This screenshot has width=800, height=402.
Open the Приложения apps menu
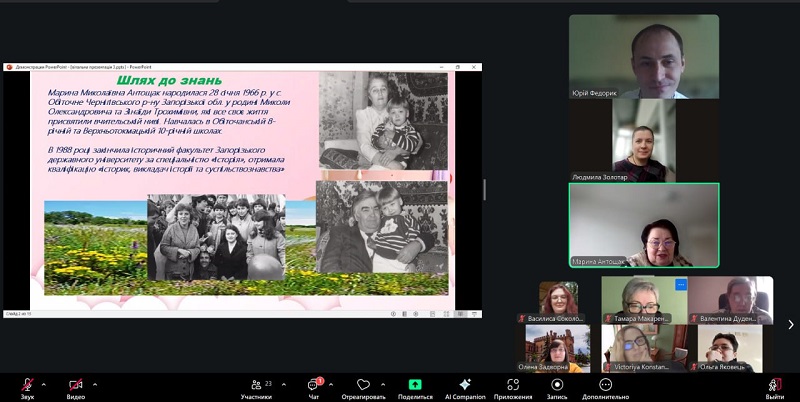(512, 385)
